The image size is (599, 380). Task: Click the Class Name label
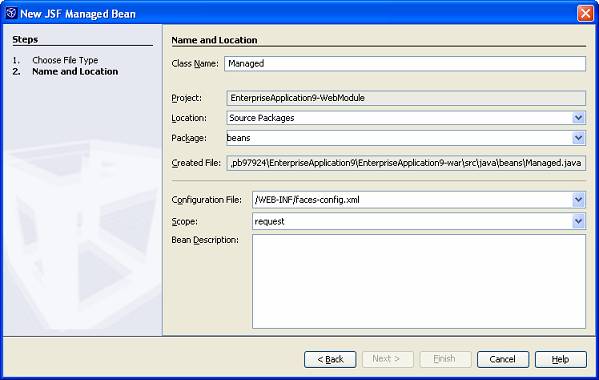tap(195, 63)
